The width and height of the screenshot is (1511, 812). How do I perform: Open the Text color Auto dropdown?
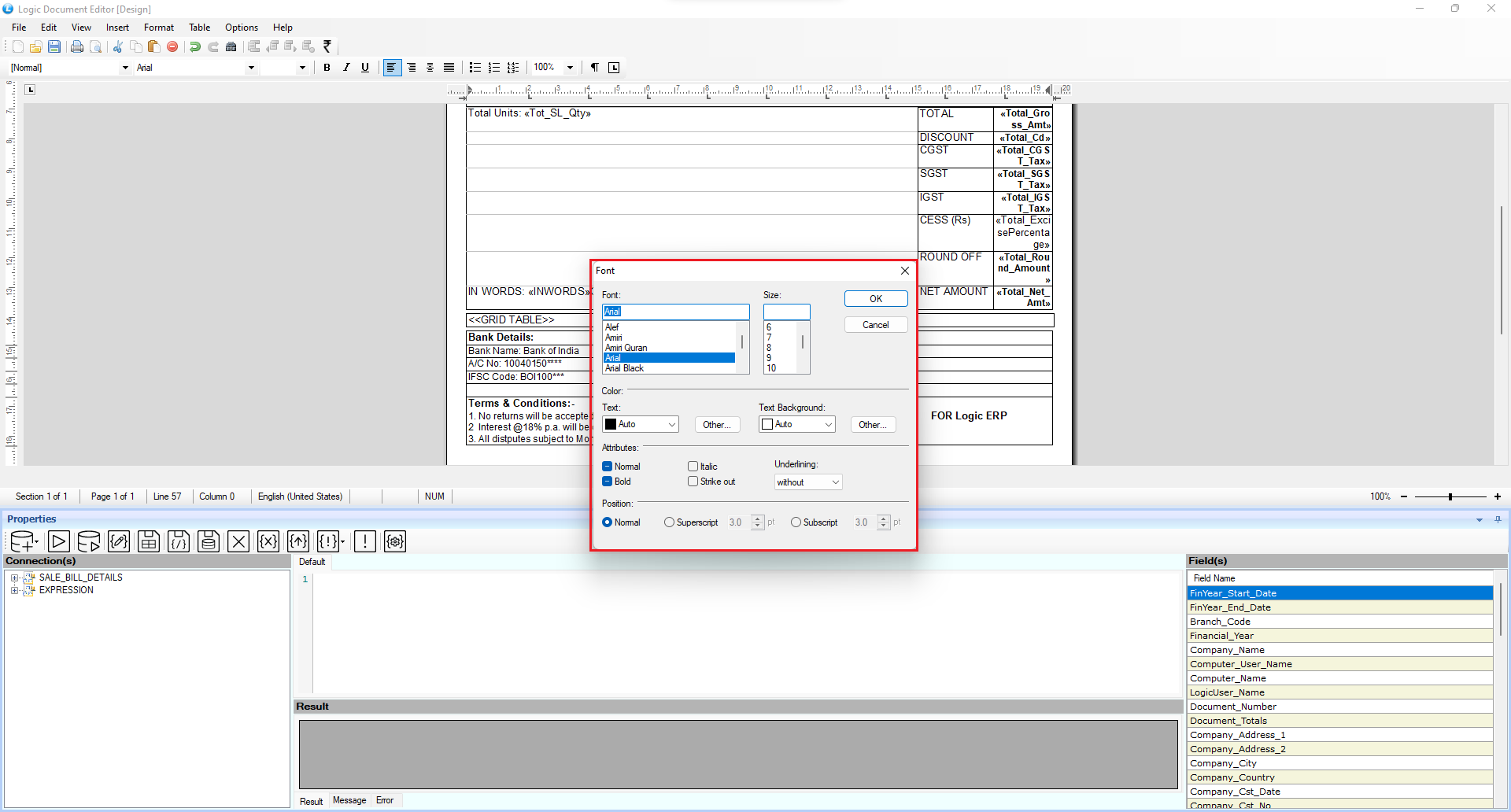[641, 424]
